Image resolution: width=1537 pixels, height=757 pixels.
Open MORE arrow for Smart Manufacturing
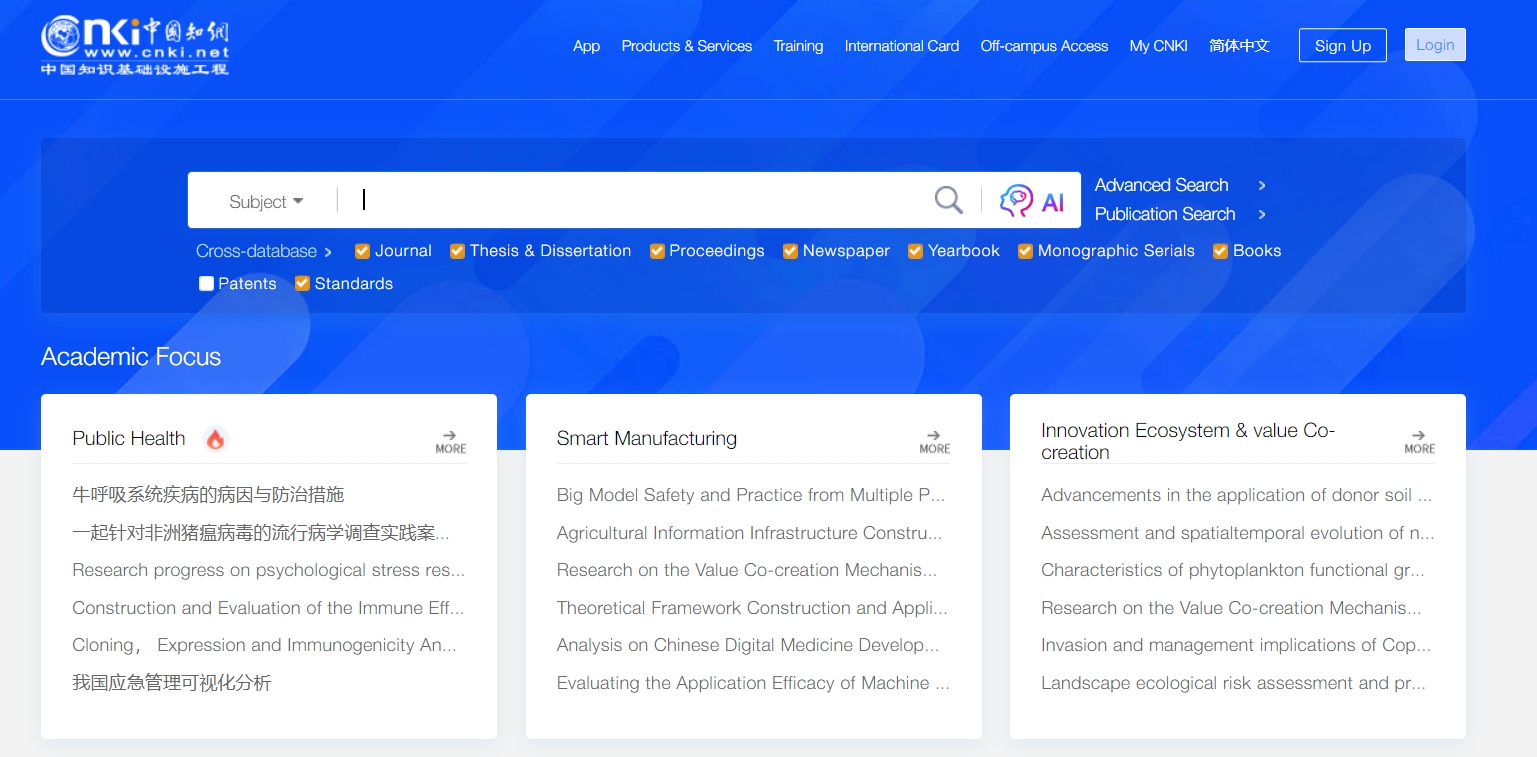[934, 442]
